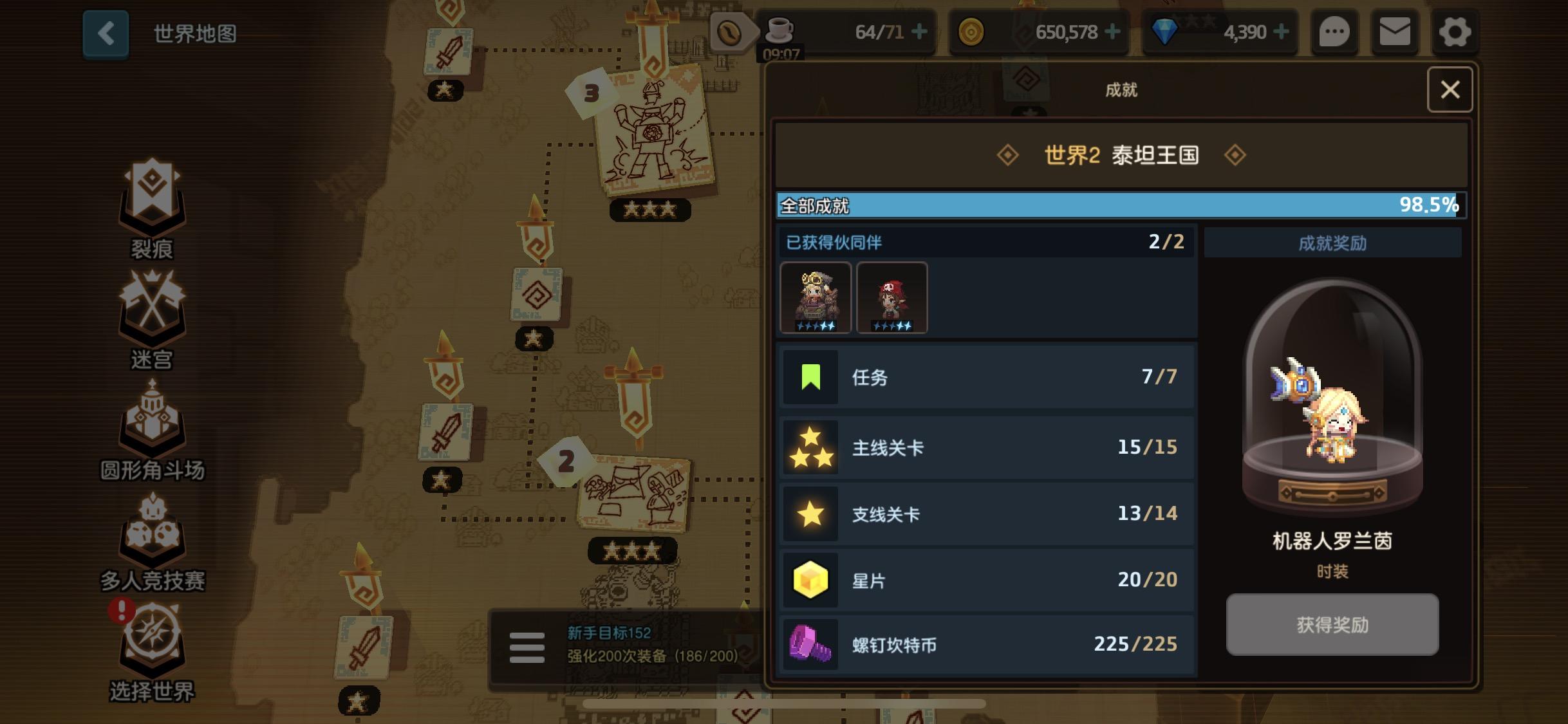Open the mailbox envelope icon
Image resolution: width=1568 pixels, height=724 pixels.
pos(1395,32)
